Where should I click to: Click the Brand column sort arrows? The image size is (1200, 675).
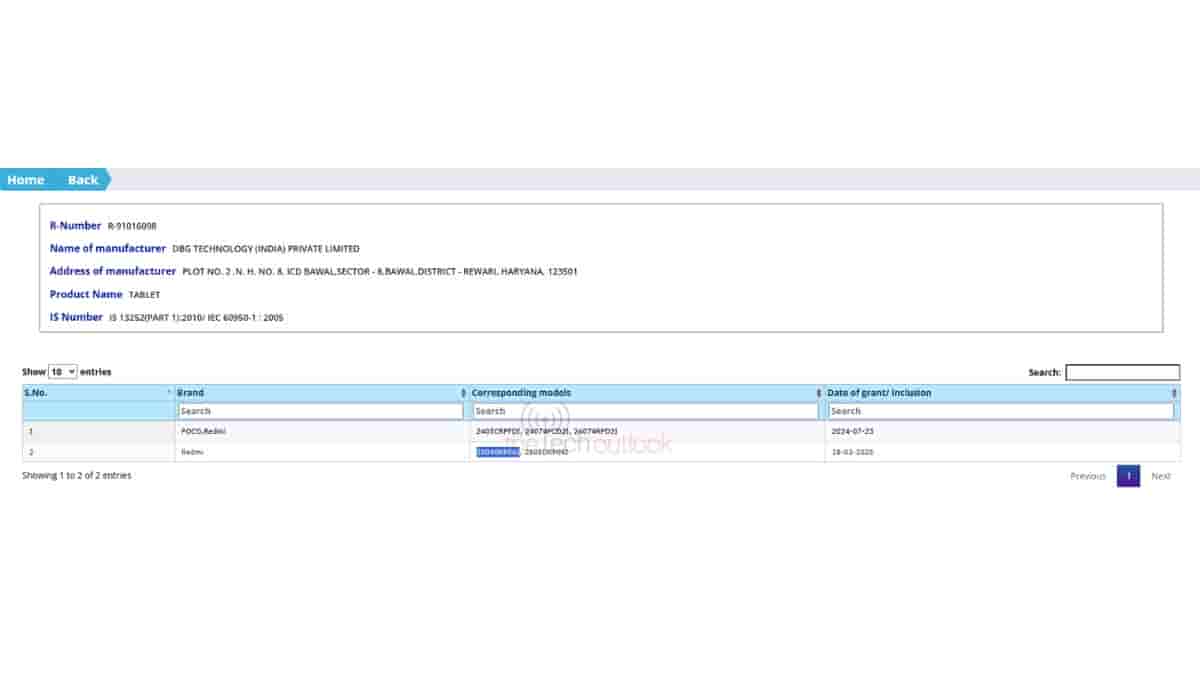pyautogui.click(x=462, y=393)
